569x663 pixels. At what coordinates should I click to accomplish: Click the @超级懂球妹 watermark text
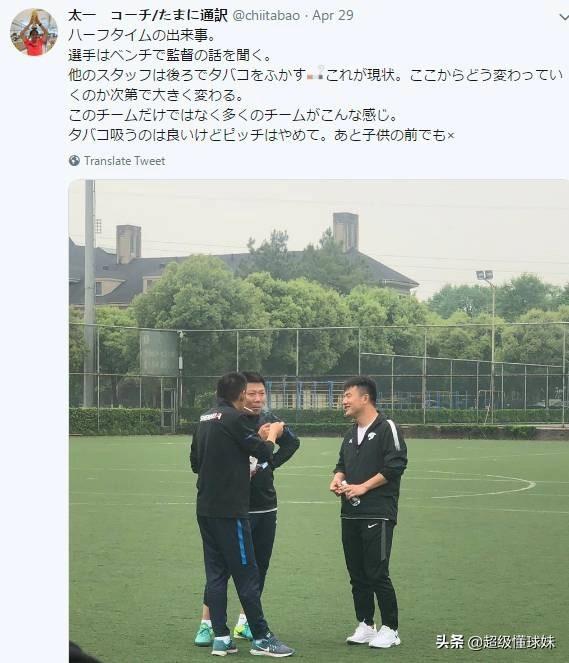[x=511, y=642]
